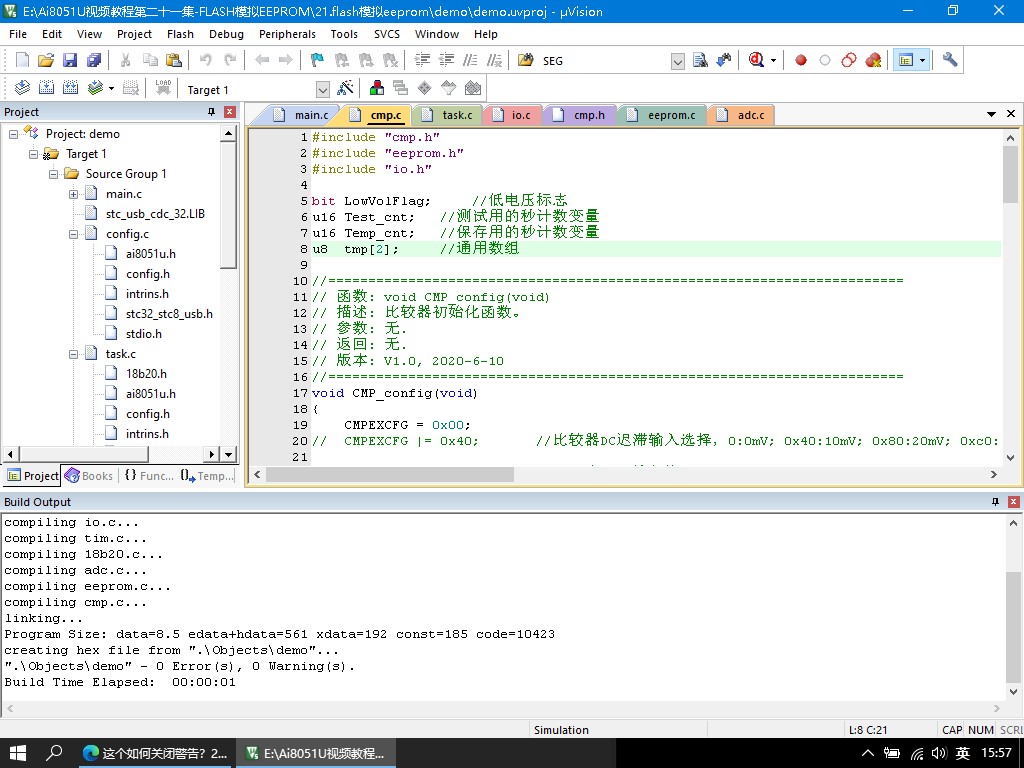The width and height of the screenshot is (1024, 768).
Task: Open the SEG search combo dropdown arrow
Action: tap(678, 61)
